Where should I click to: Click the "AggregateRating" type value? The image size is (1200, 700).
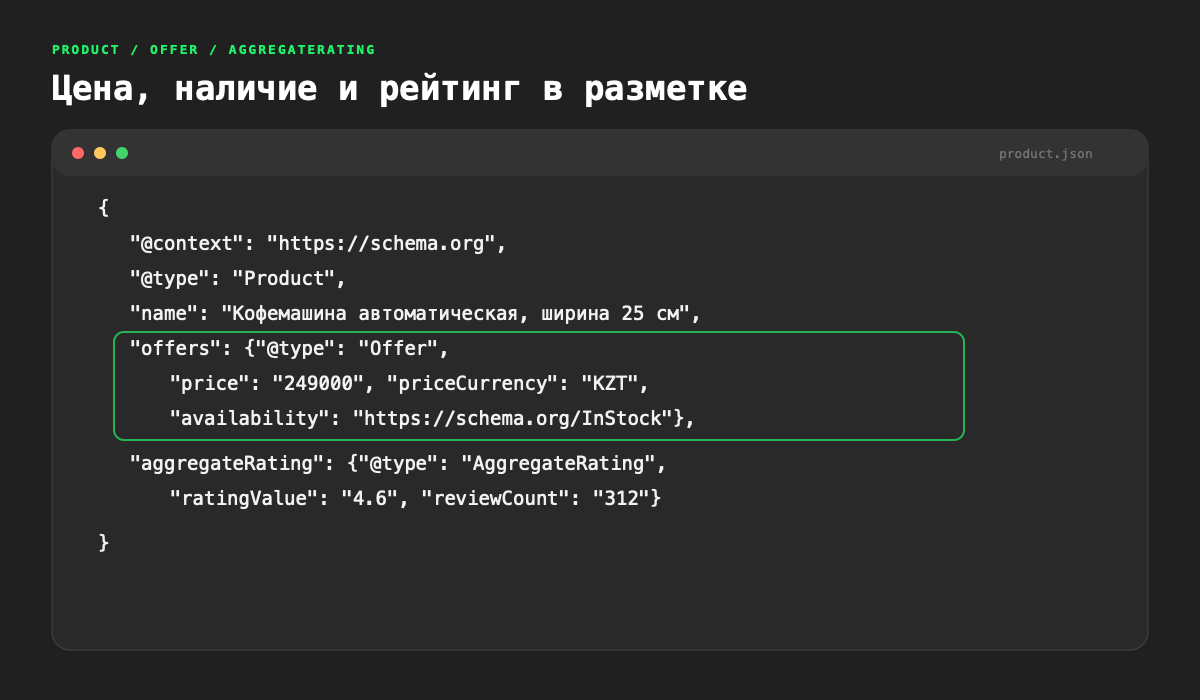[x=557, y=464]
